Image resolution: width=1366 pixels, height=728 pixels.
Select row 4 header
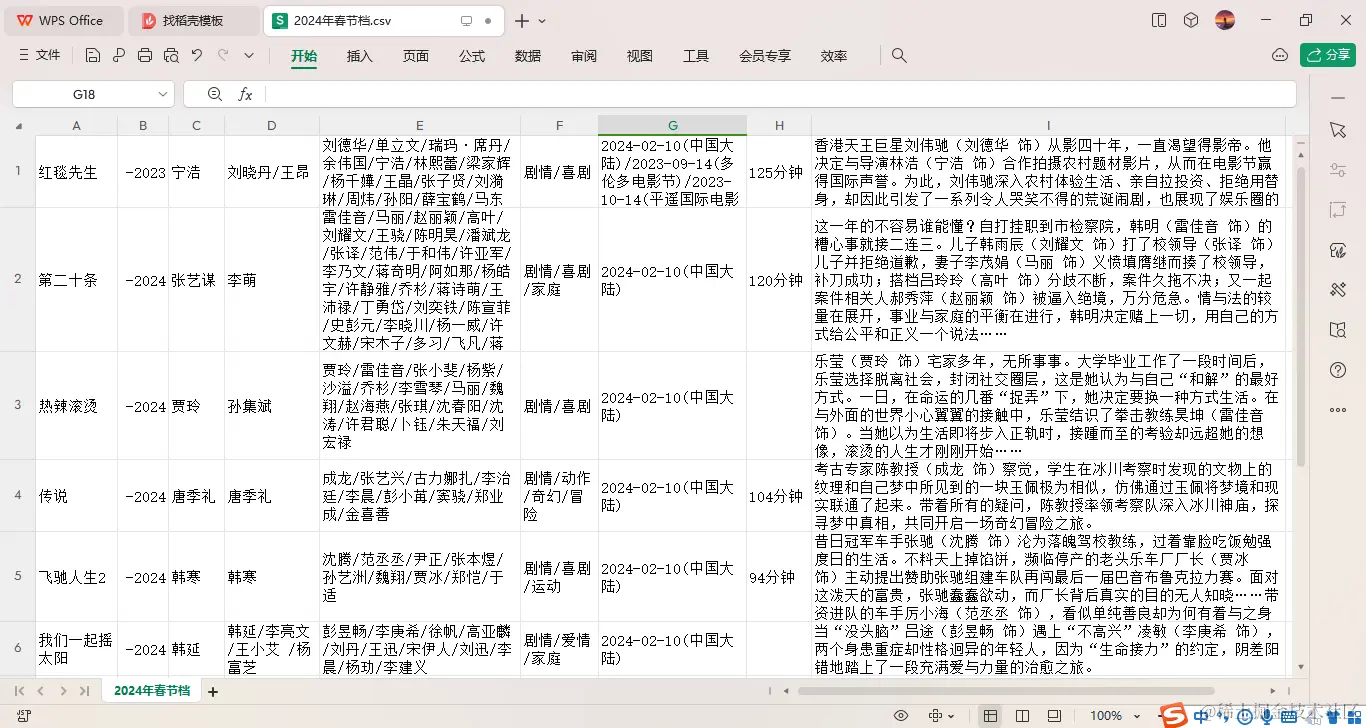point(17,496)
